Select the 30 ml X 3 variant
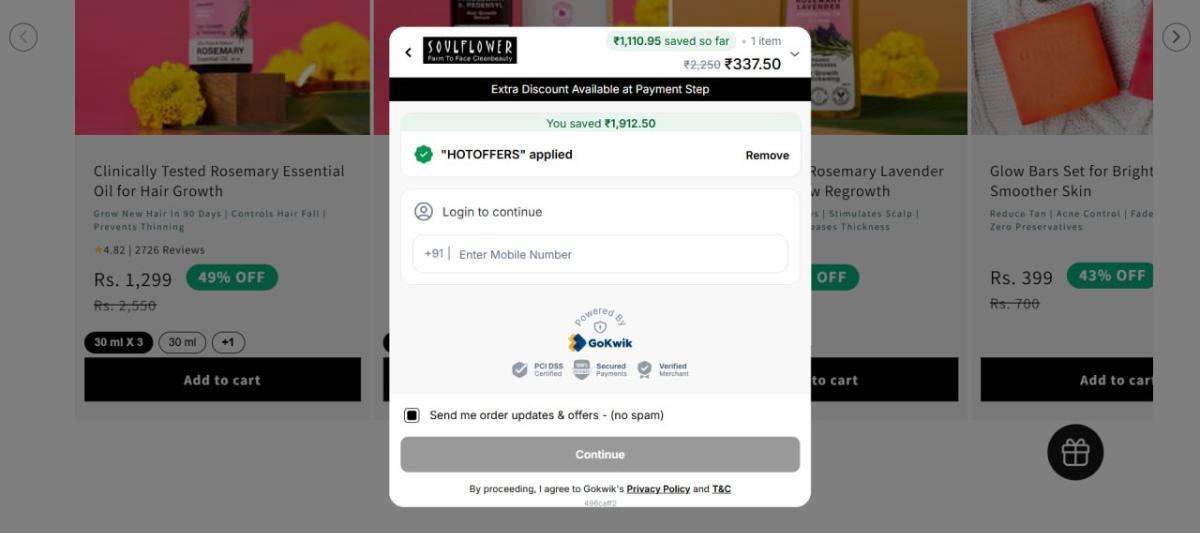1200x533 pixels. point(118,342)
